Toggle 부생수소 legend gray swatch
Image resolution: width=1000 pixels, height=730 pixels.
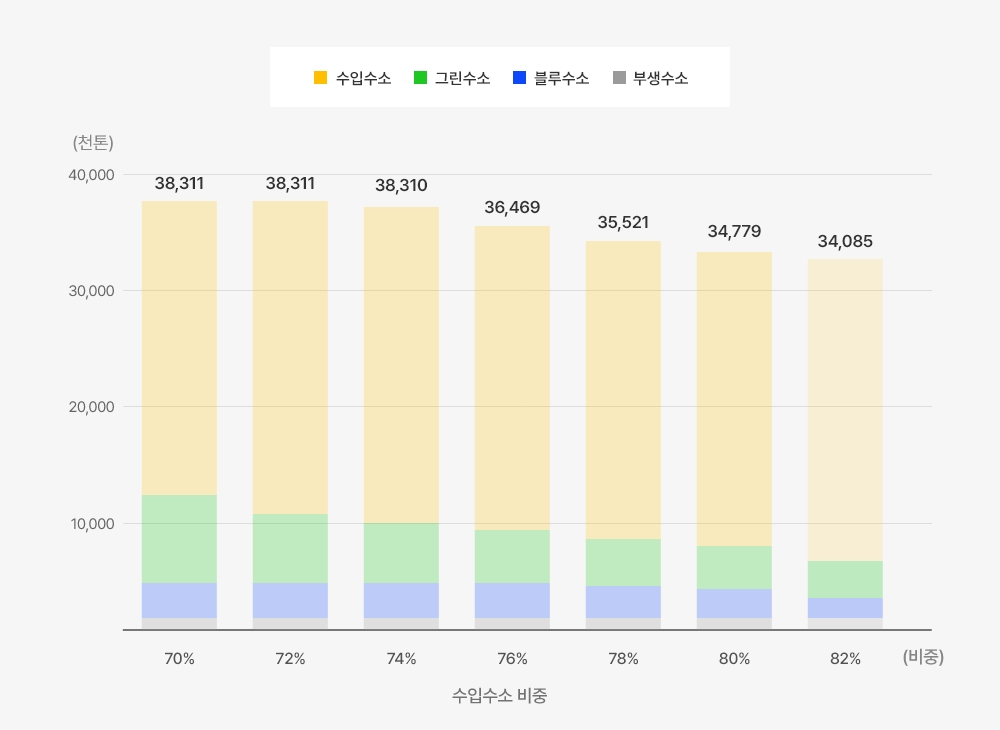[x=619, y=78]
